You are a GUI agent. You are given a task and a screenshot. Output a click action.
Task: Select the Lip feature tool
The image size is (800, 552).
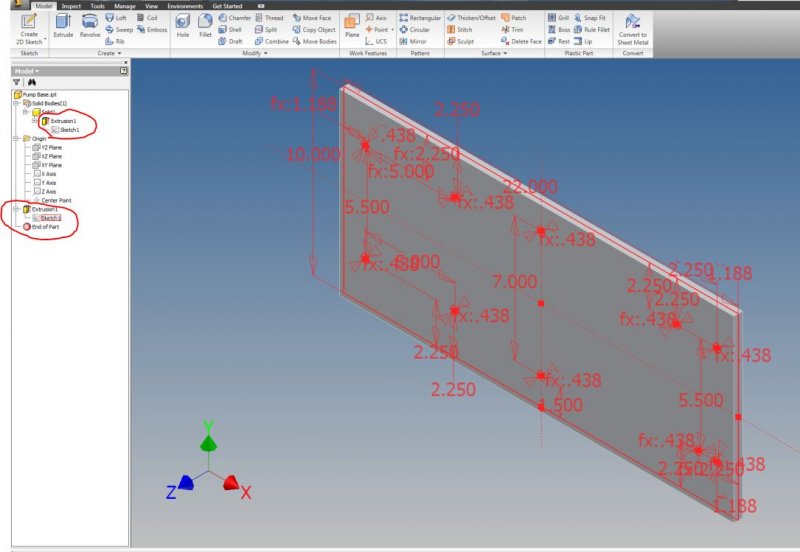(x=583, y=41)
